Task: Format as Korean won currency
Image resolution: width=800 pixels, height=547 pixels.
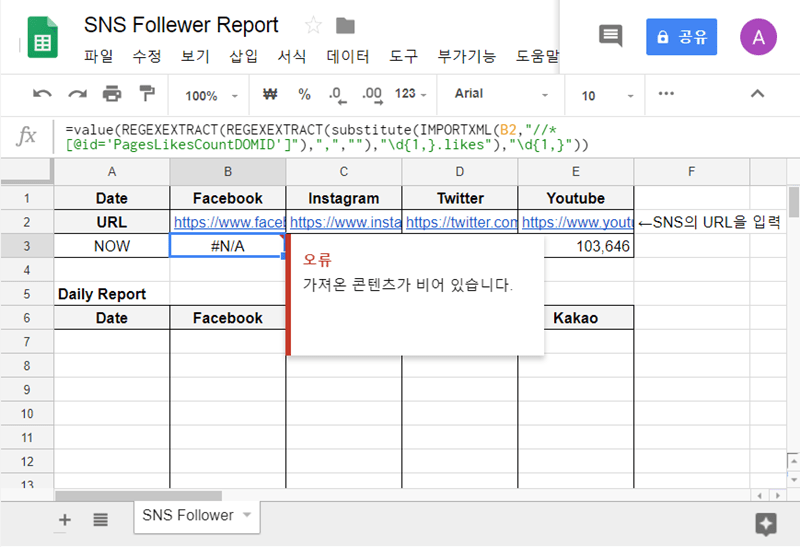Action: [x=270, y=94]
